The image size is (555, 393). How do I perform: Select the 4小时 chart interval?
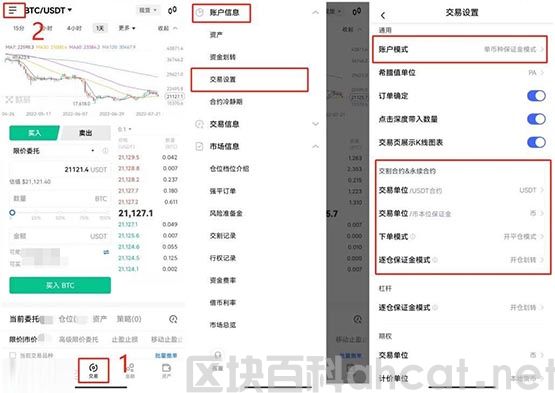[74, 28]
